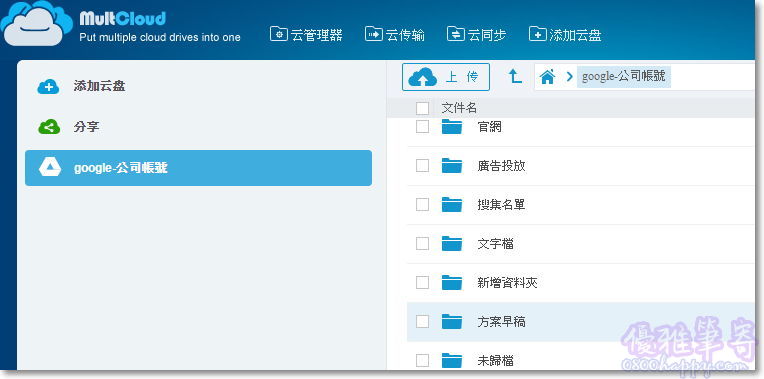Click 分享 label in sidebar
The image size is (764, 379).
click(x=86, y=127)
